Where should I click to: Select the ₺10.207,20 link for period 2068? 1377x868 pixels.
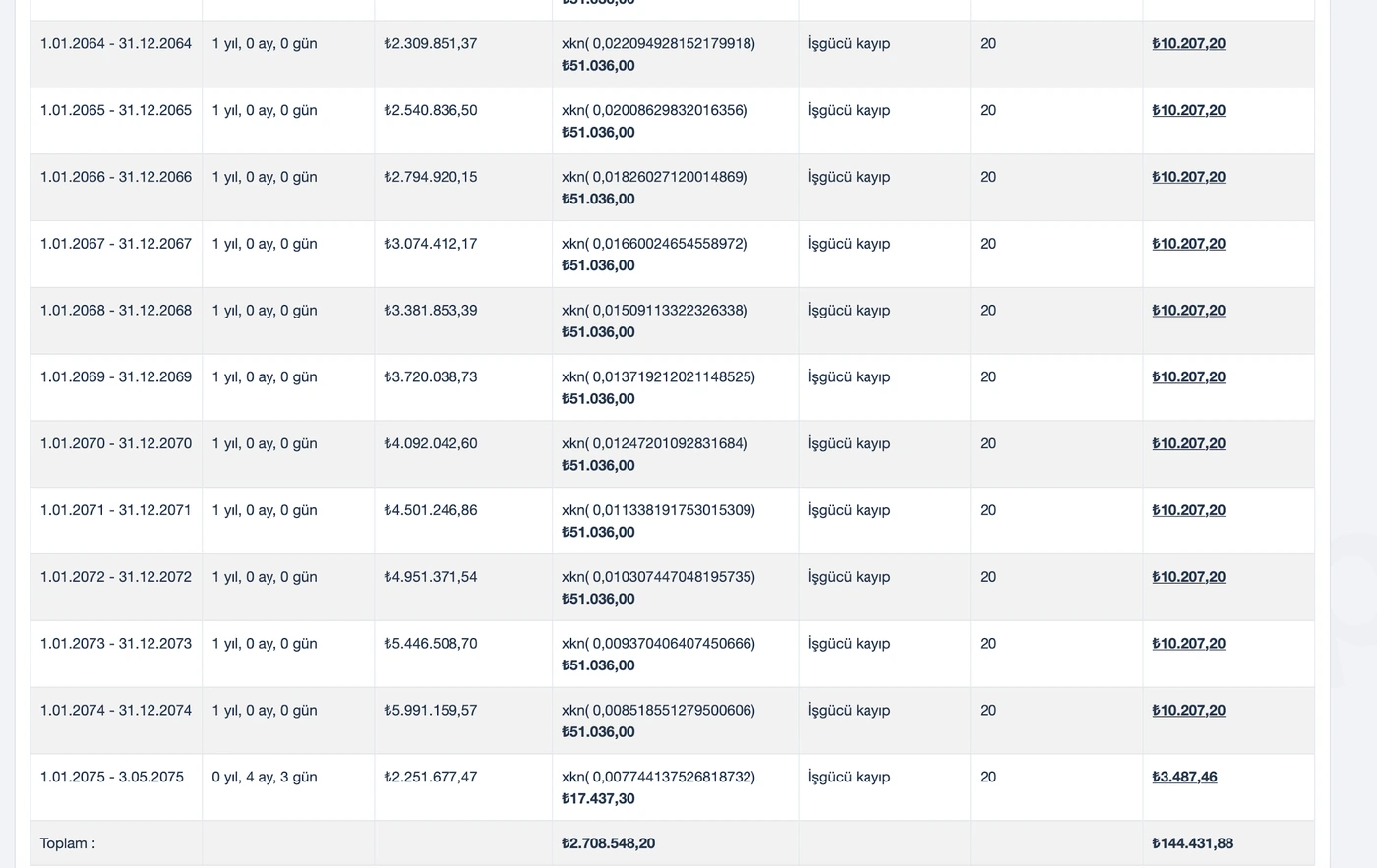1188,310
